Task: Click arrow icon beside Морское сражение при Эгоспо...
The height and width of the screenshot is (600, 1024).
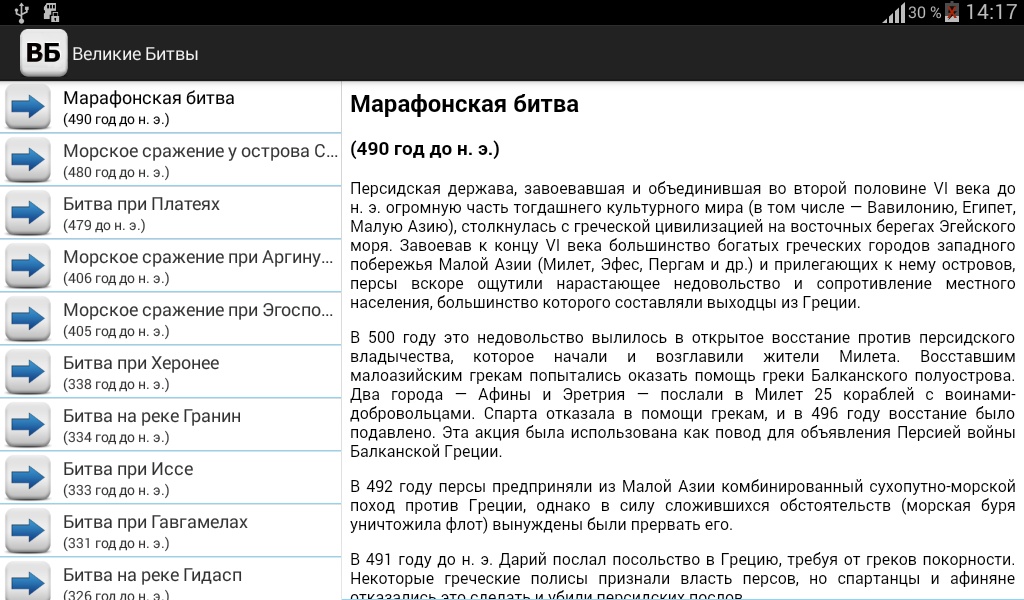Action: pos(28,318)
